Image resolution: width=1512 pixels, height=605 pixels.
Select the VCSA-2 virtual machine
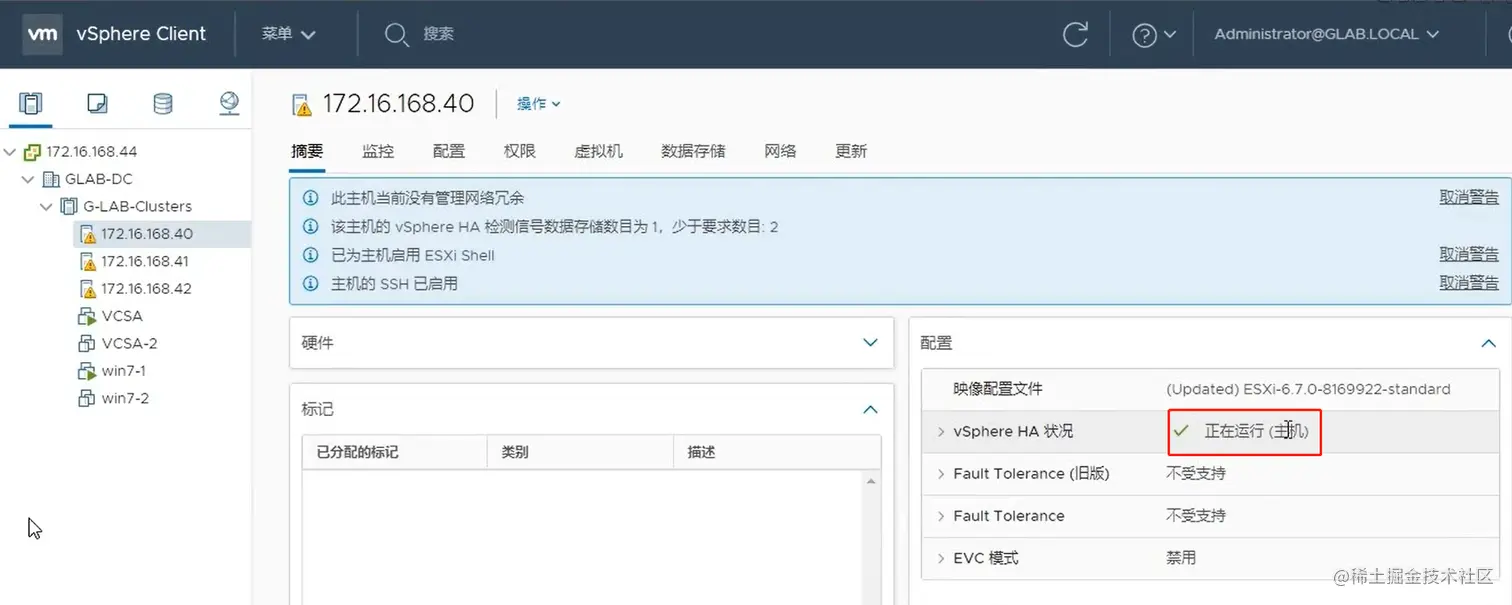tap(129, 343)
